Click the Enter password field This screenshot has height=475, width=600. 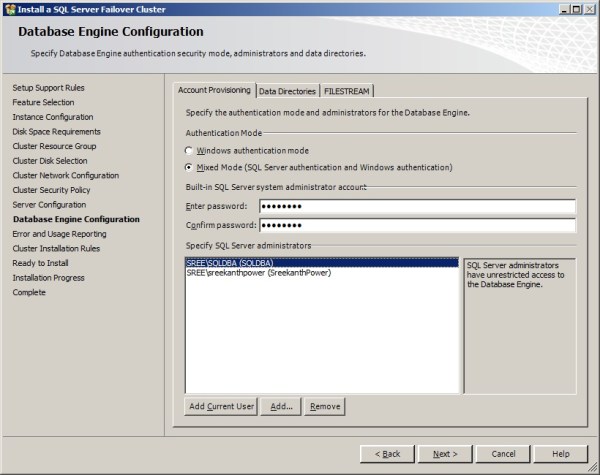click(x=417, y=207)
